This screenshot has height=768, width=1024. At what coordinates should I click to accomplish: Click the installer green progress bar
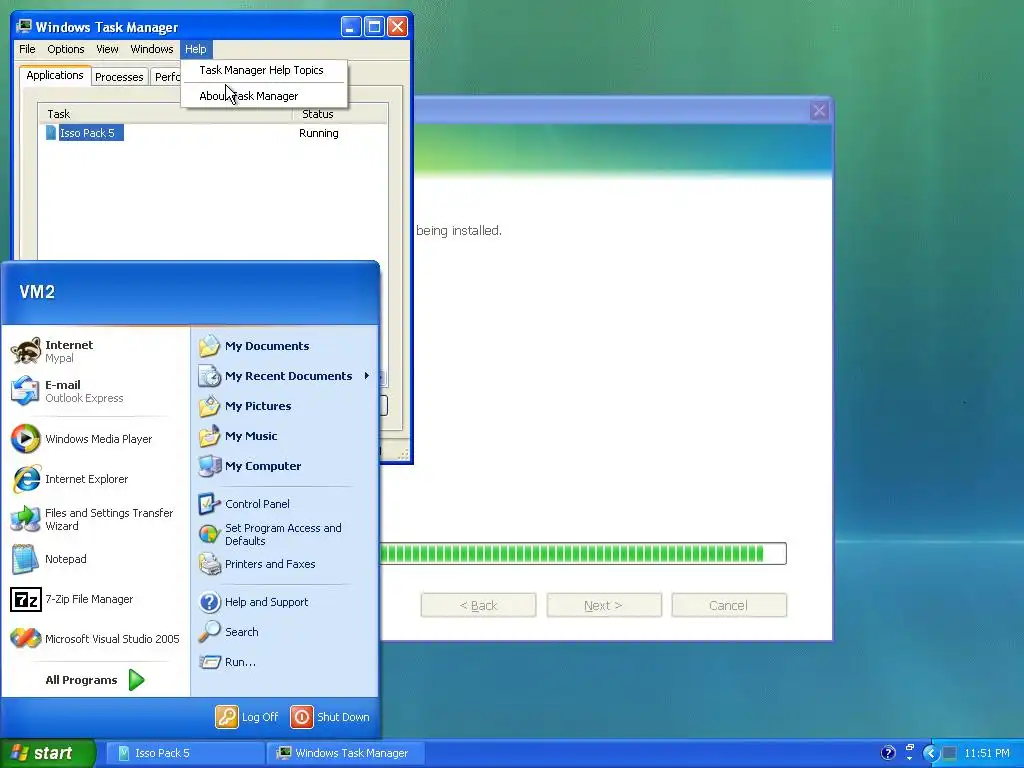(x=583, y=554)
